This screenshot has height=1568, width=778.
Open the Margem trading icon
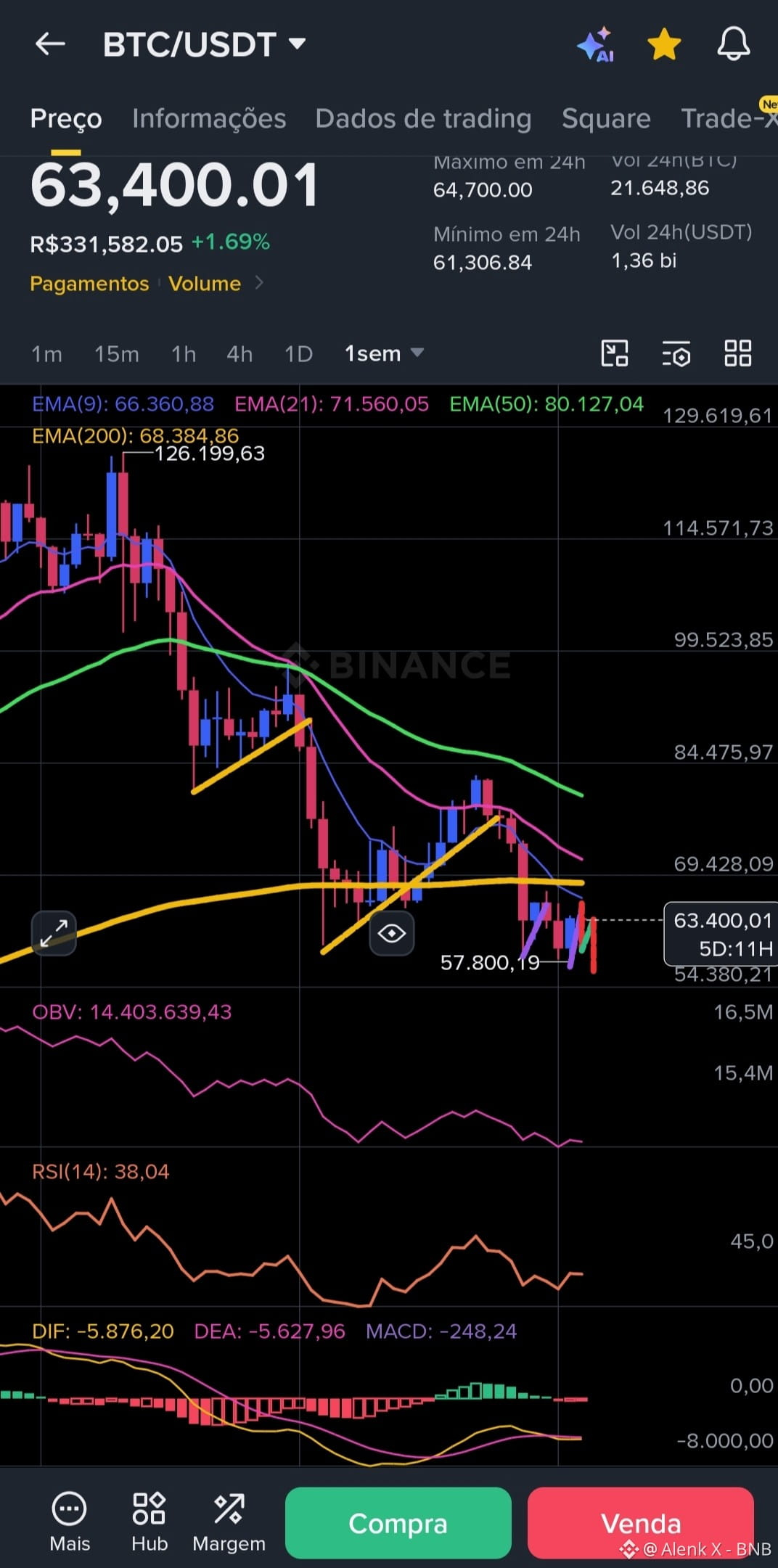tap(229, 1522)
